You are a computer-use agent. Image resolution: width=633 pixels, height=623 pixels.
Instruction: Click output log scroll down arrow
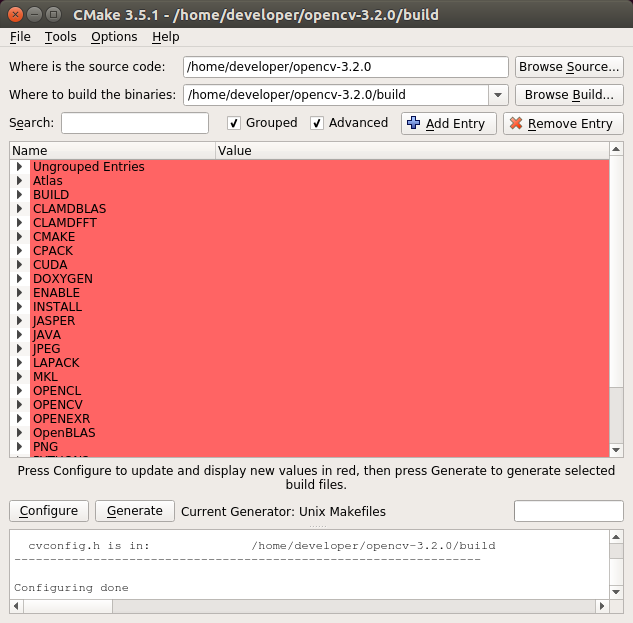[616, 592]
